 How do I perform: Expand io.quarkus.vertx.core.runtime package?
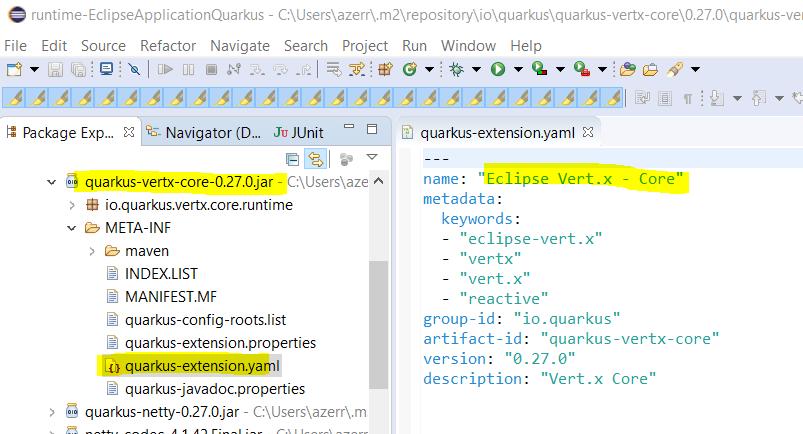(72, 205)
